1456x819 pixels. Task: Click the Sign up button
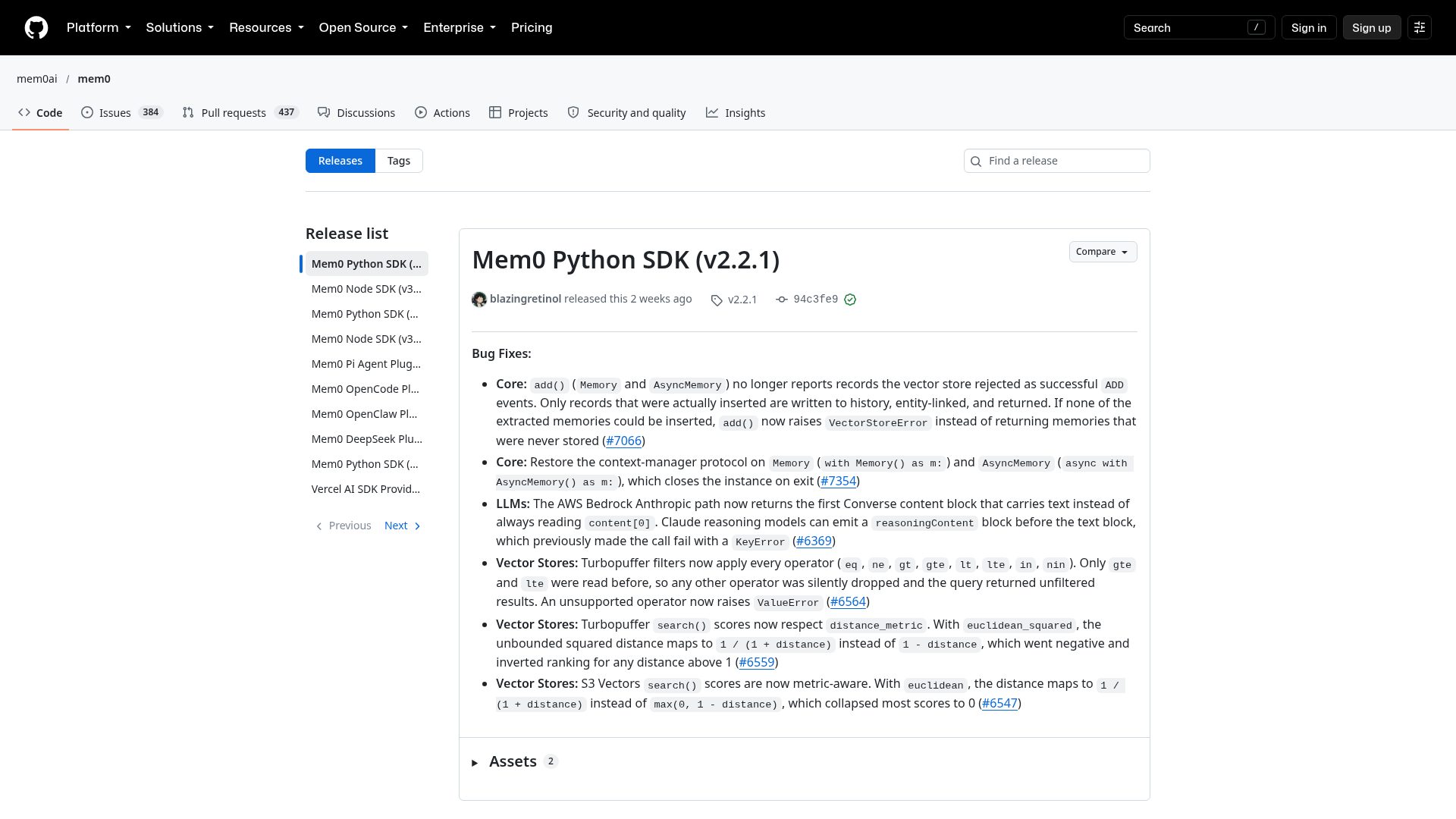coord(1372,28)
